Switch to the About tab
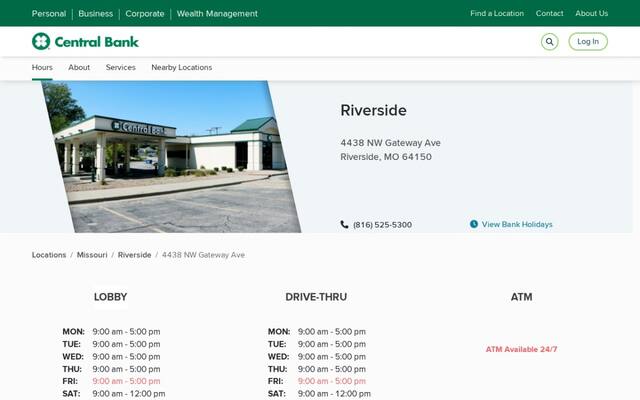640x400 pixels. [x=79, y=67]
